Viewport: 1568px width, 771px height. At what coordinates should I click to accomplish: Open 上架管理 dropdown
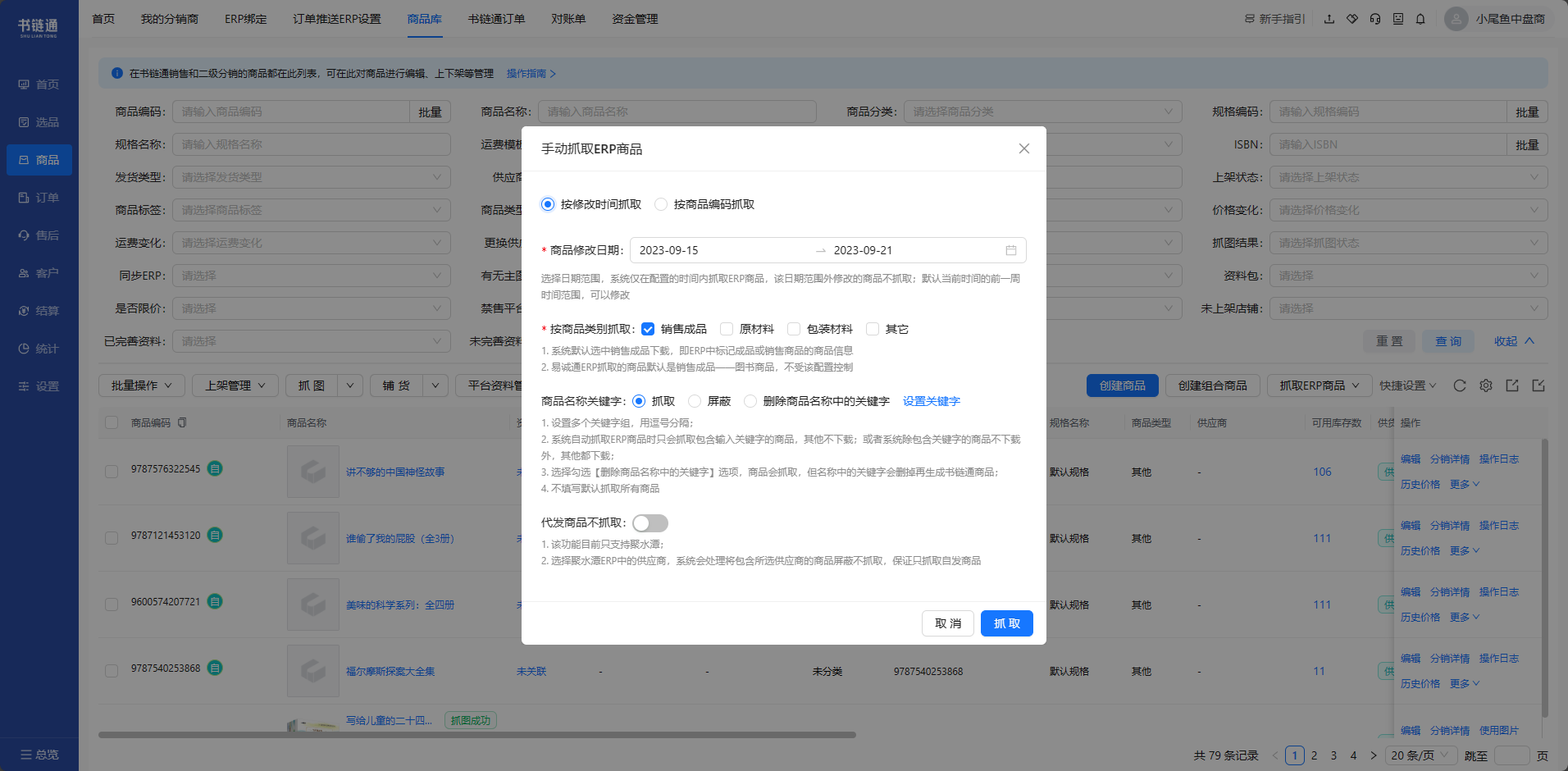pyautogui.click(x=235, y=385)
